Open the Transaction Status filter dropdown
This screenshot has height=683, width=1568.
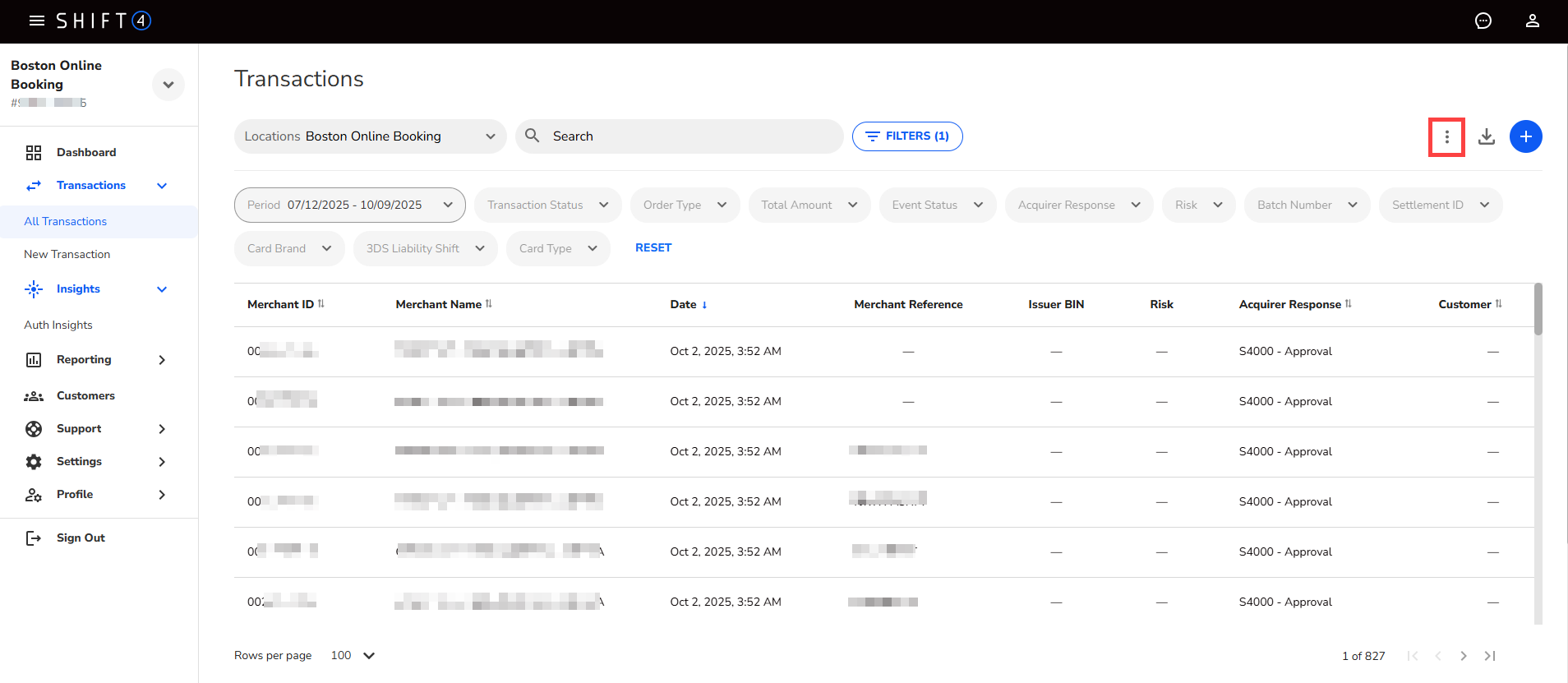click(x=547, y=205)
